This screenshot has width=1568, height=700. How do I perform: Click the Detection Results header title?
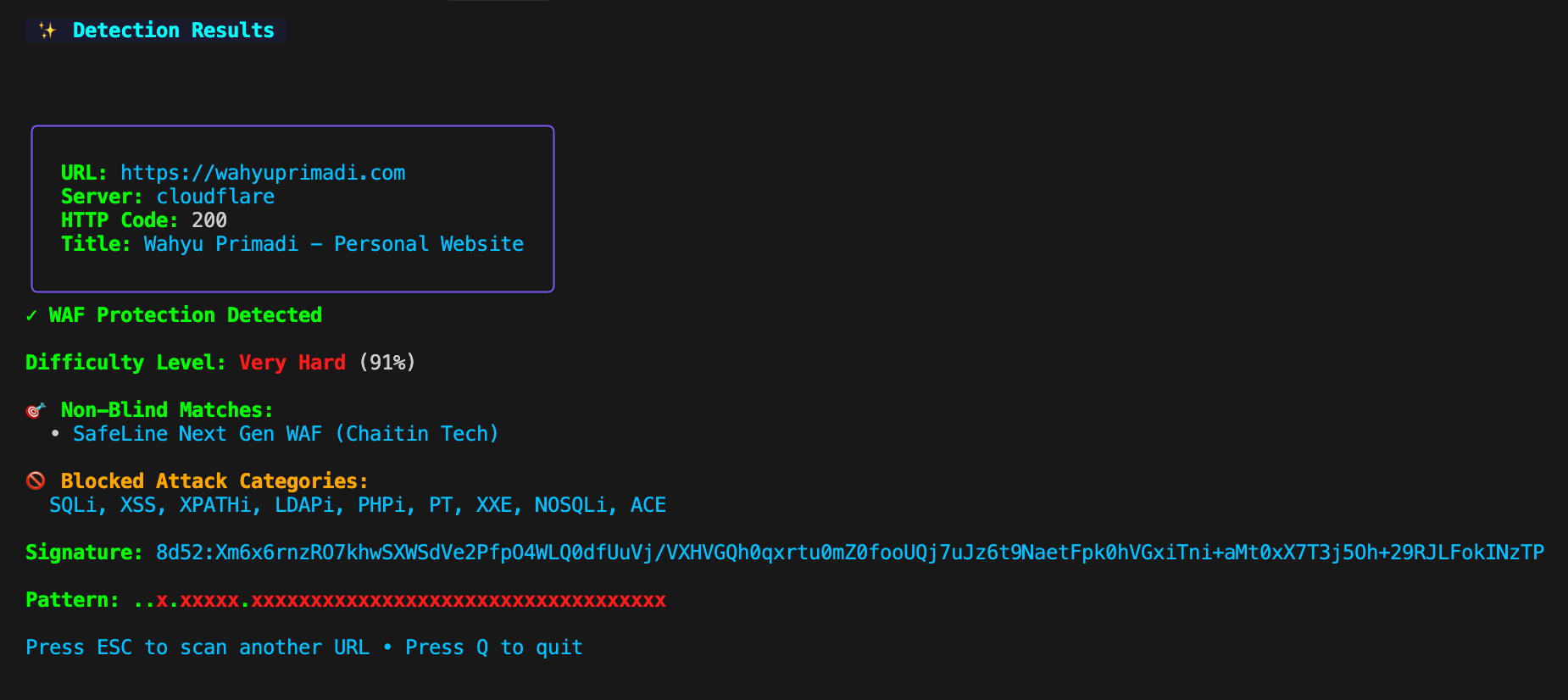[x=174, y=31]
